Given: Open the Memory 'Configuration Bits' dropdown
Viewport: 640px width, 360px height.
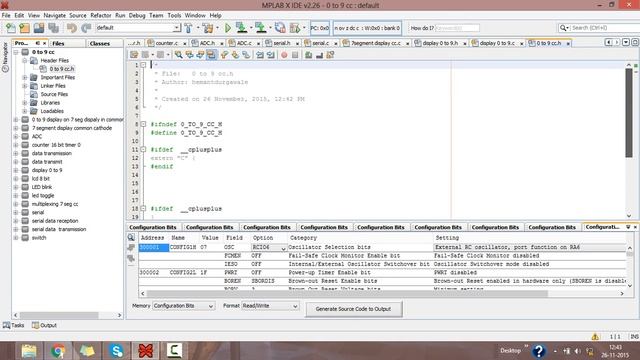Looking at the screenshot, I should [x=184, y=306].
